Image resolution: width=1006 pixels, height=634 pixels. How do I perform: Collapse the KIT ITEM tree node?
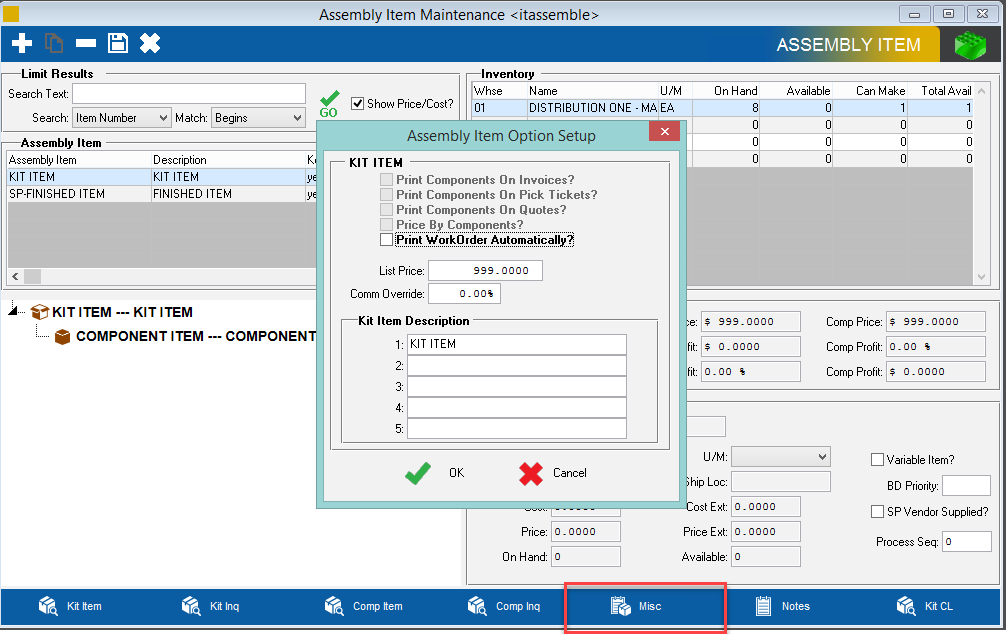(x=13, y=312)
